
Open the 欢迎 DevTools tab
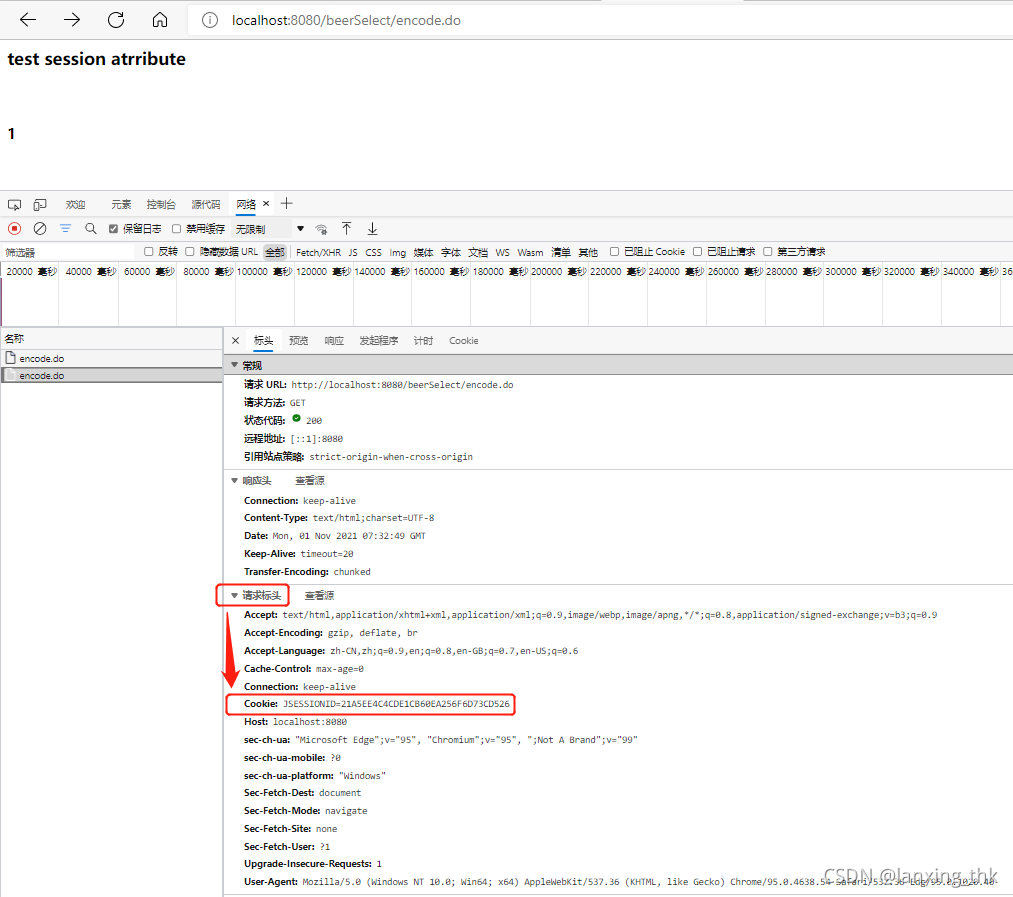(76, 205)
